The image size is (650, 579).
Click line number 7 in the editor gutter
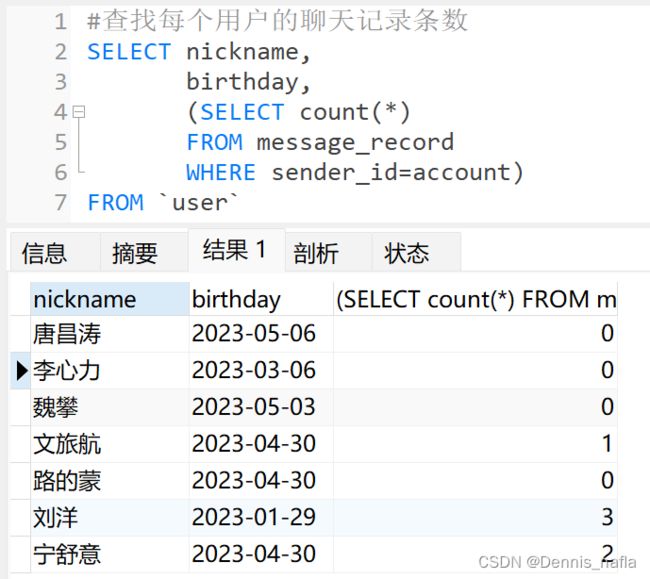(x=61, y=203)
